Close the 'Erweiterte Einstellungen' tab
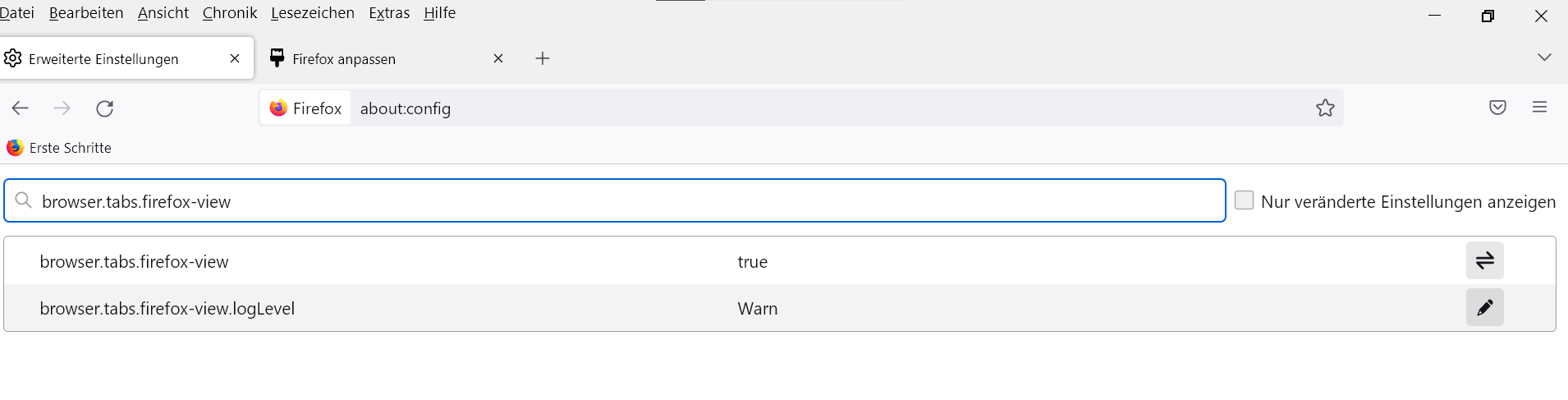 [235, 58]
